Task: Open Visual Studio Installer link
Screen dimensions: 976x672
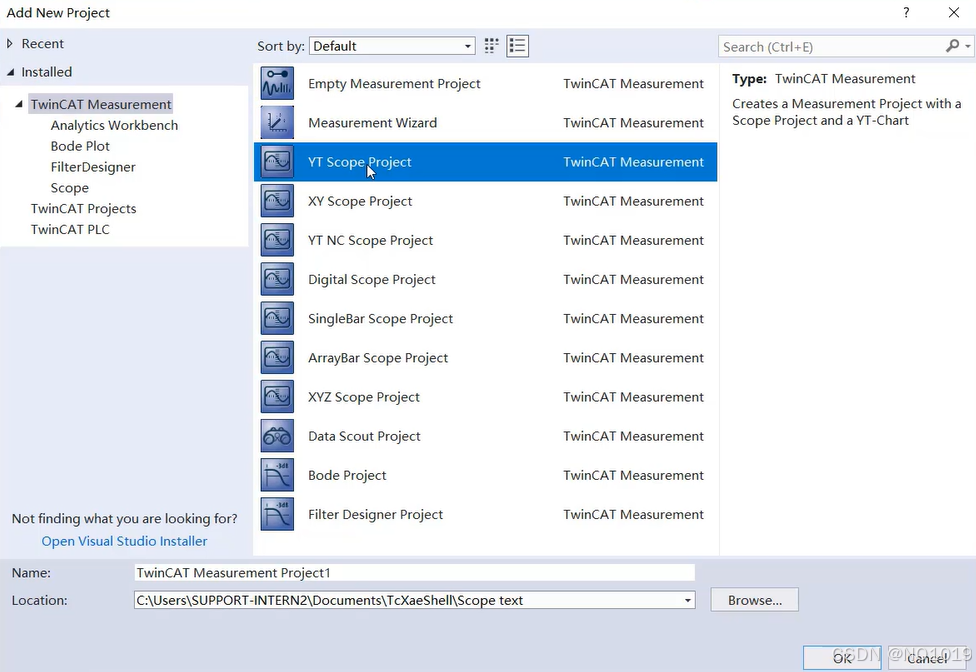Action: click(124, 541)
